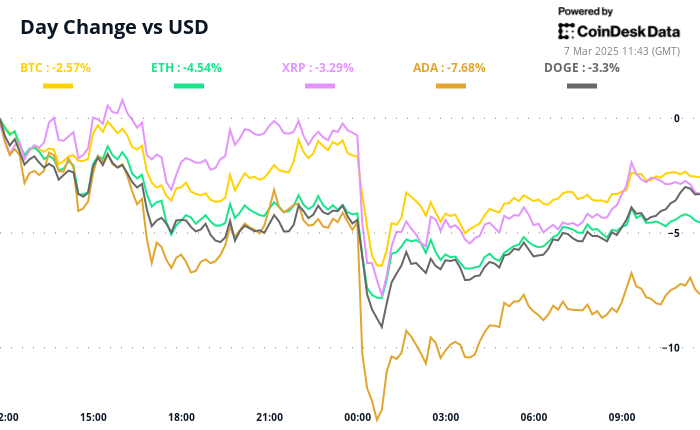
Task: Select the 00:00 time axis label
Action: pos(357,416)
